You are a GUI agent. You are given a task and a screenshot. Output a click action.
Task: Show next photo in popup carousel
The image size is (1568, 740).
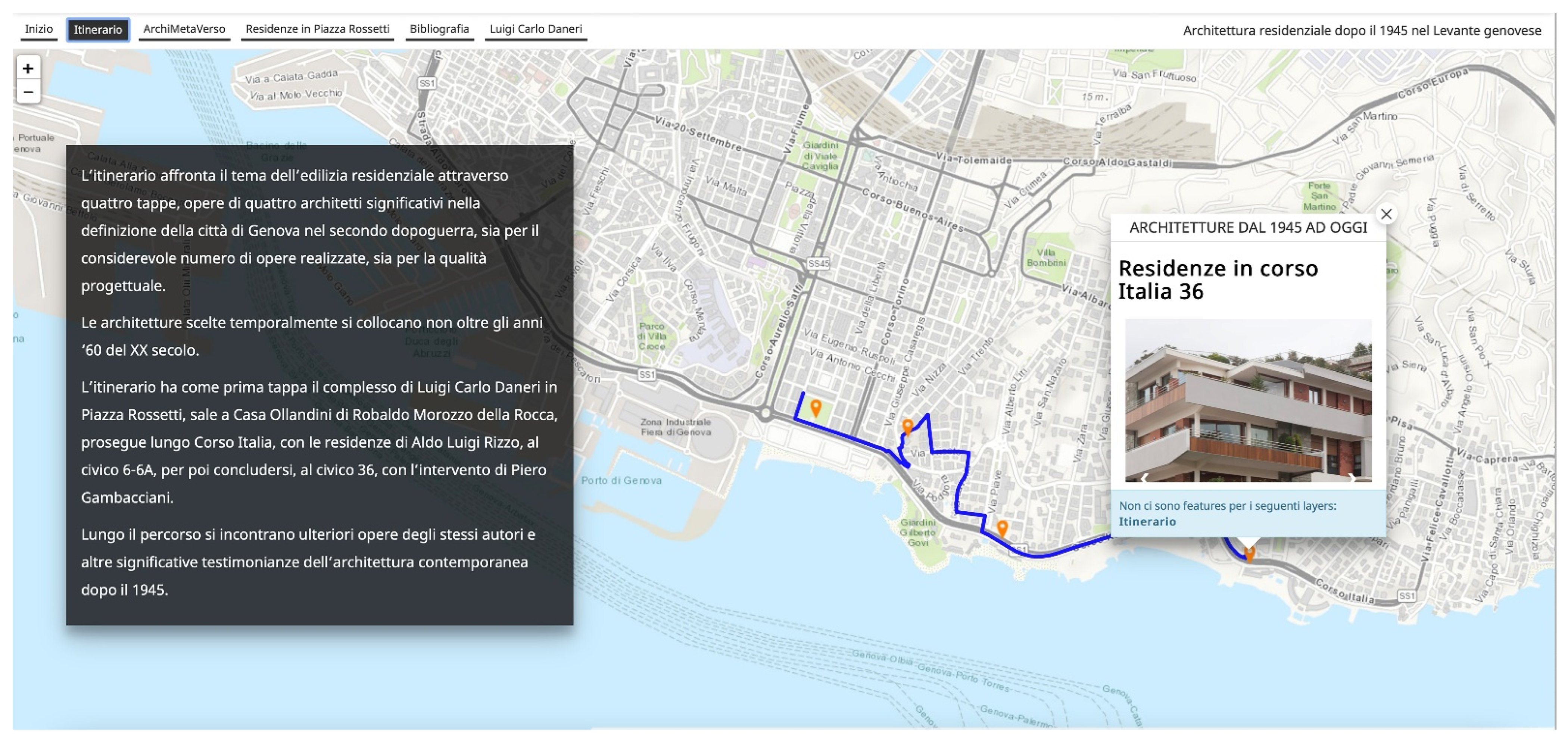(x=1353, y=478)
